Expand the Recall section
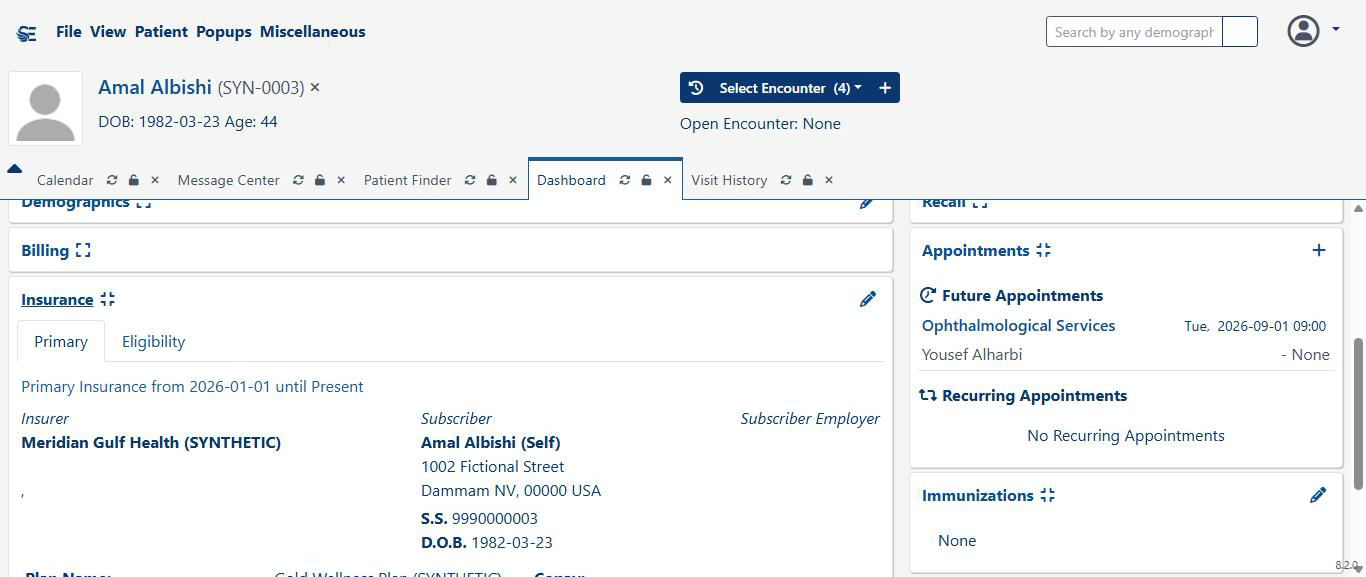Viewport: 1366px width, 577px height. tap(979, 203)
